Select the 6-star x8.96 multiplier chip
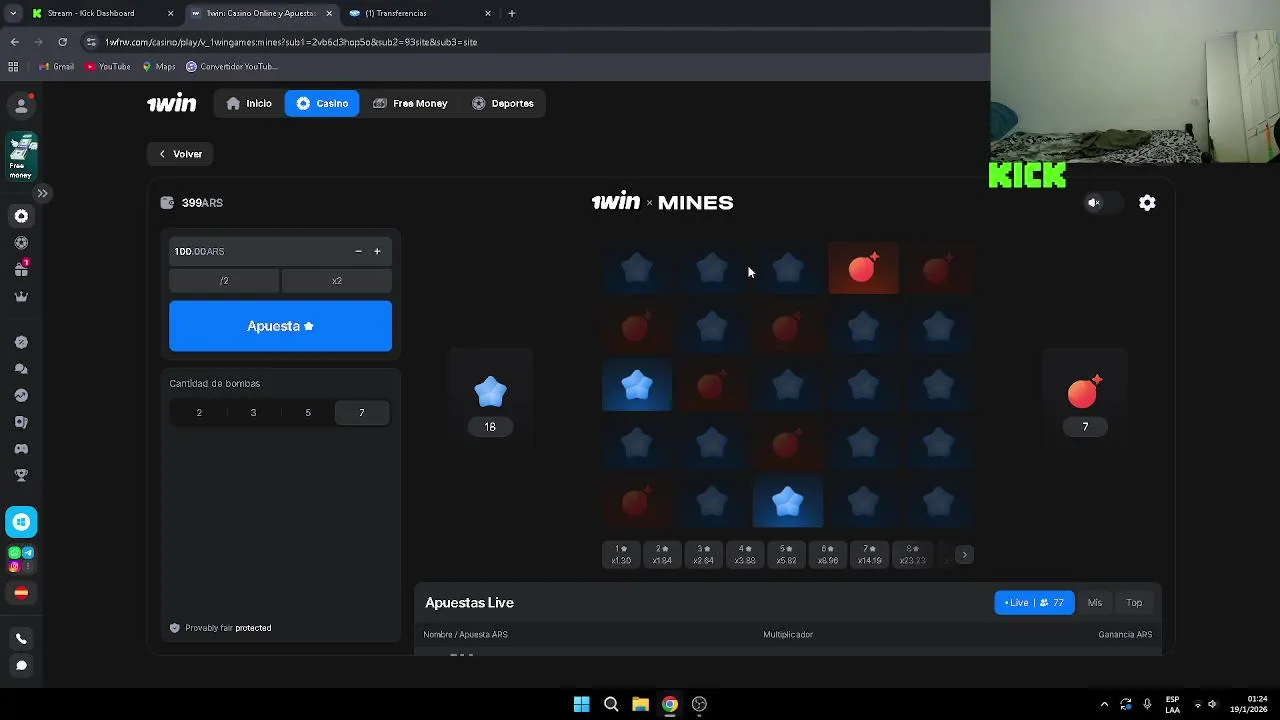This screenshot has height=720, width=1280. [x=828, y=555]
